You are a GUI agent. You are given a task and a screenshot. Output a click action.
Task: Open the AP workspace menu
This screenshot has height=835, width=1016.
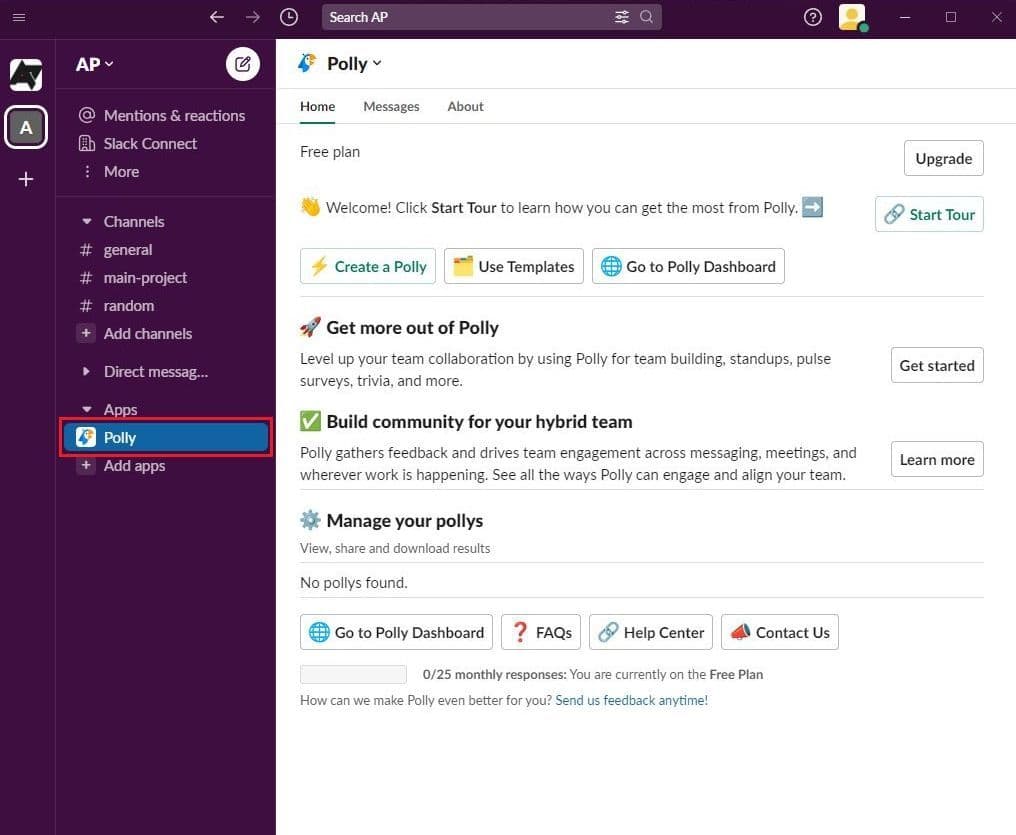93,64
